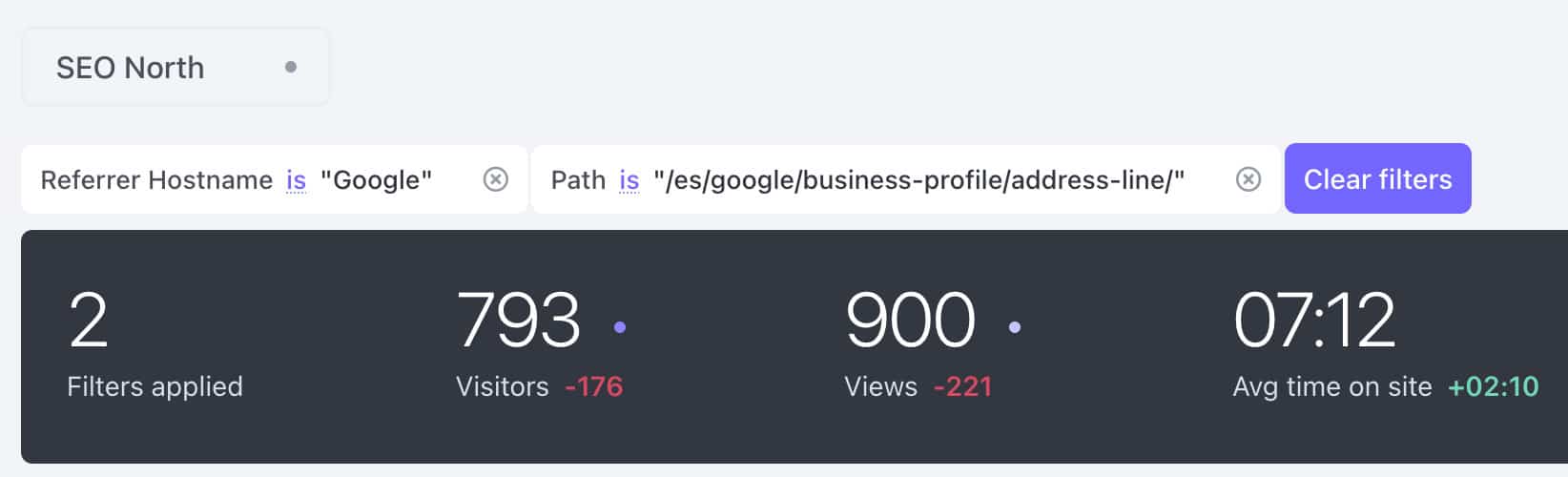Click the Referrer Hostname filter label
The width and height of the screenshot is (1568, 477).
156,179
